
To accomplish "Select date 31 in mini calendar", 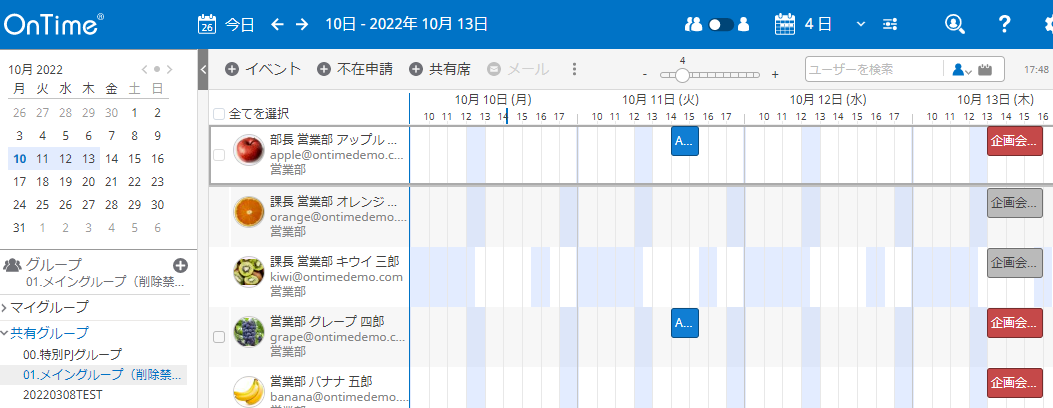I will coord(19,227).
